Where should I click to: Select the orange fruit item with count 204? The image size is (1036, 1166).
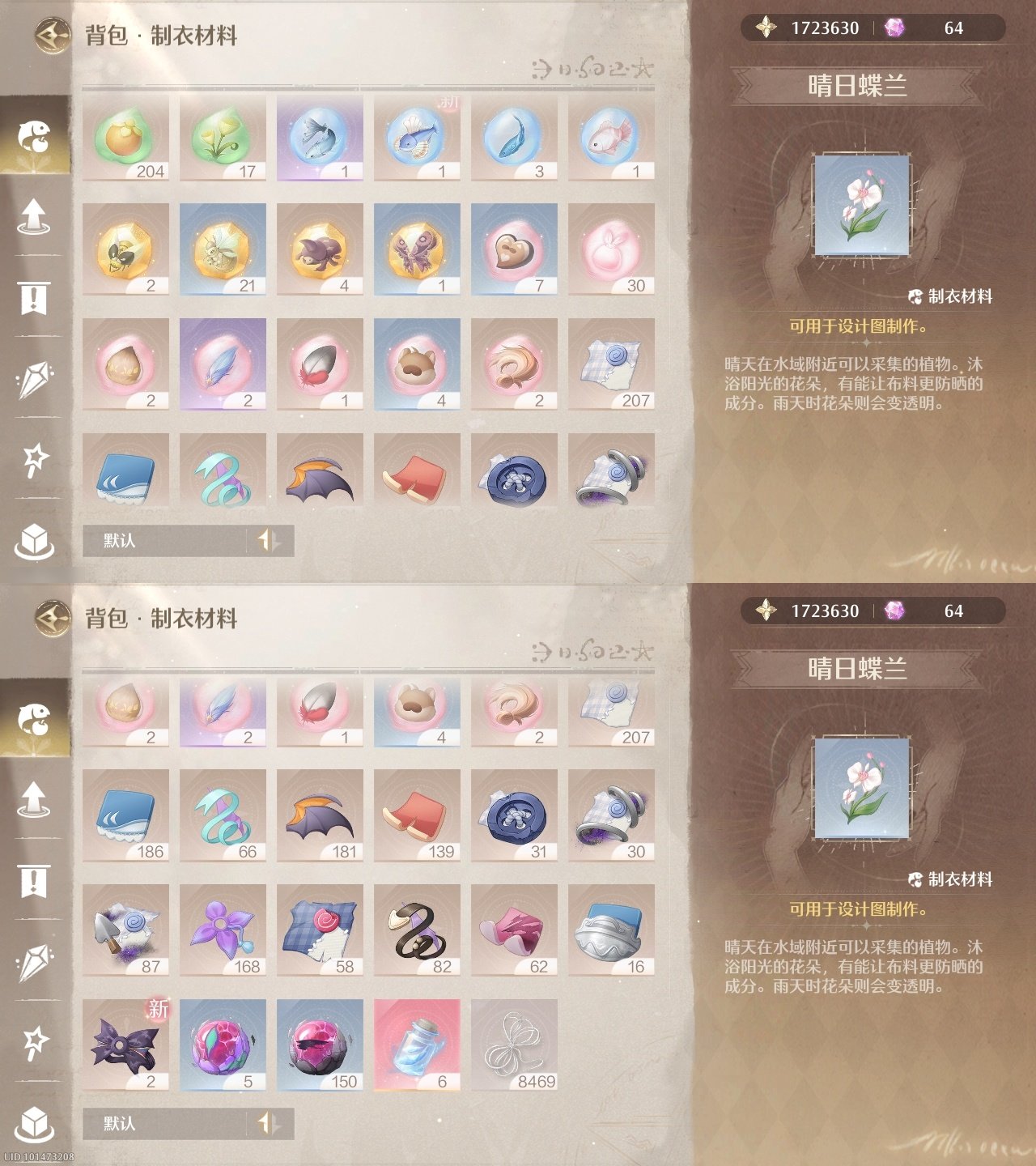pos(125,135)
